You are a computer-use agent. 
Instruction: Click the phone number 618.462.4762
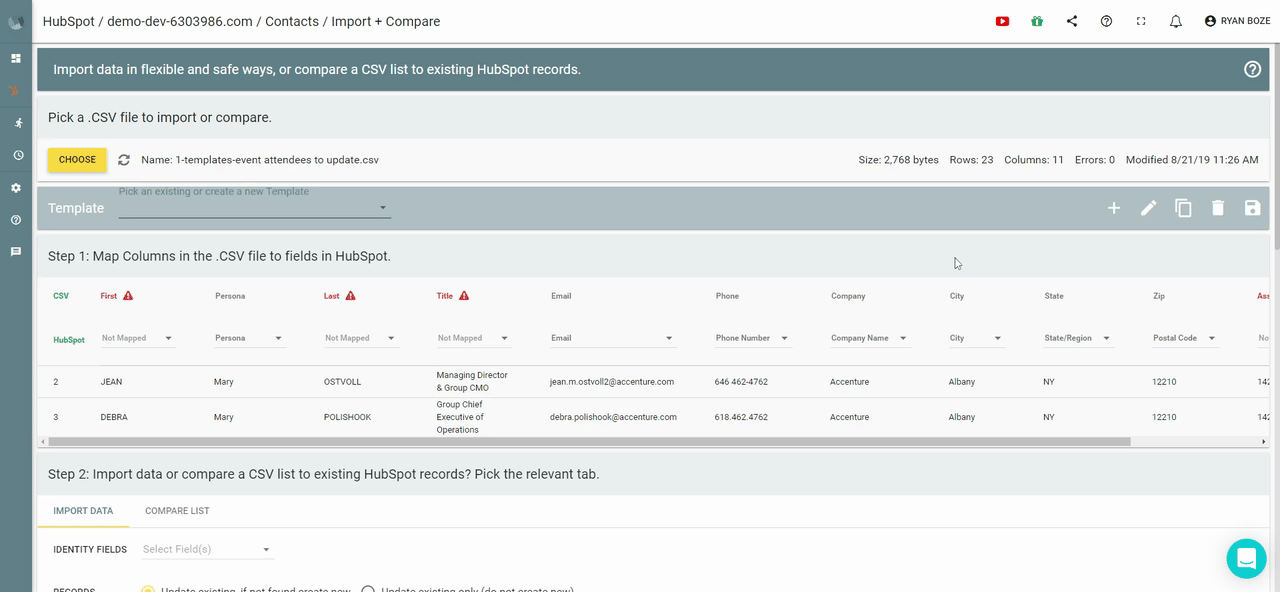(741, 417)
